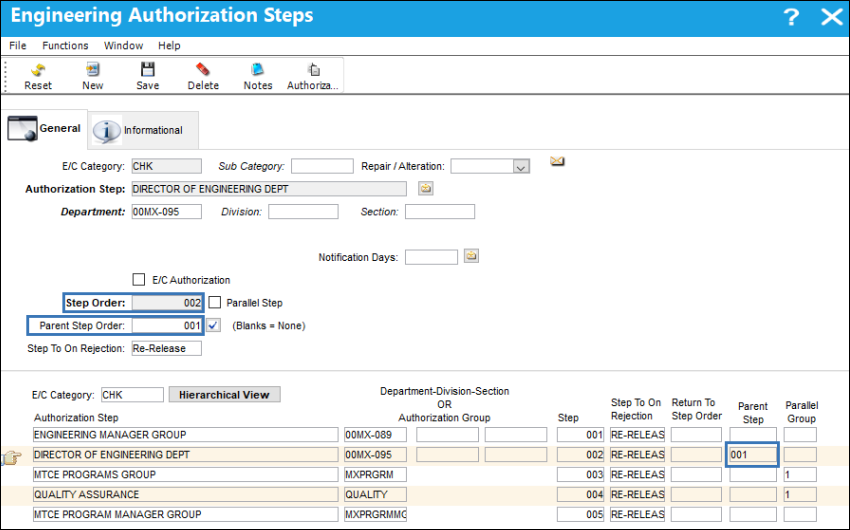
Task: Click the Department field 00MX-095
Action: click(x=166, y=211)
